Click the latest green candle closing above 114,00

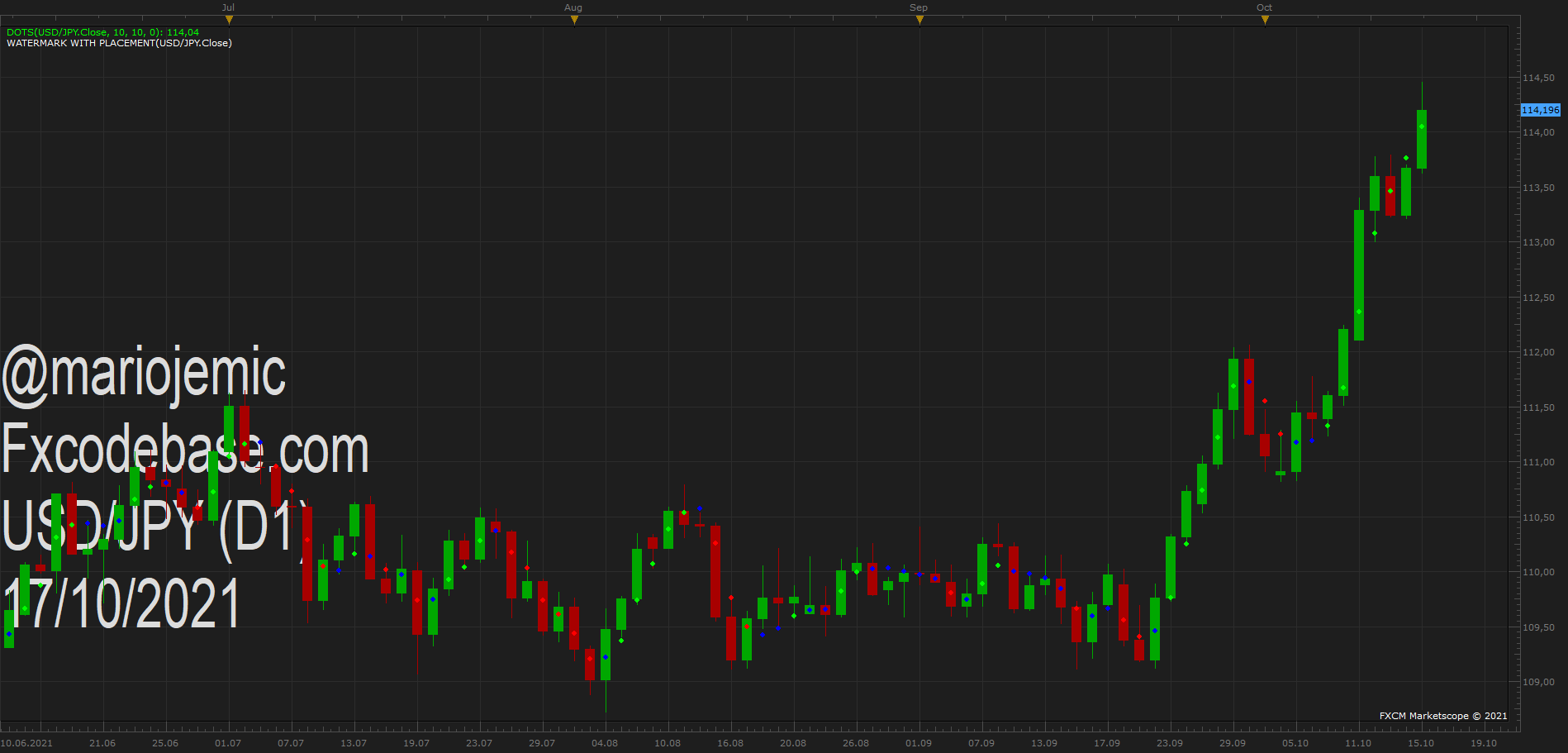click(x=1422, y=139)
